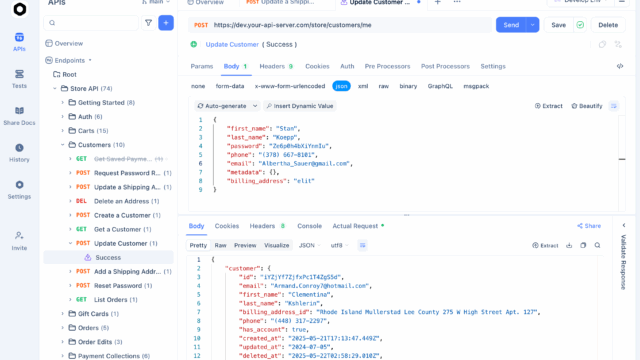
Task: Open Pre Processors tab
Action: coord(387,66)
